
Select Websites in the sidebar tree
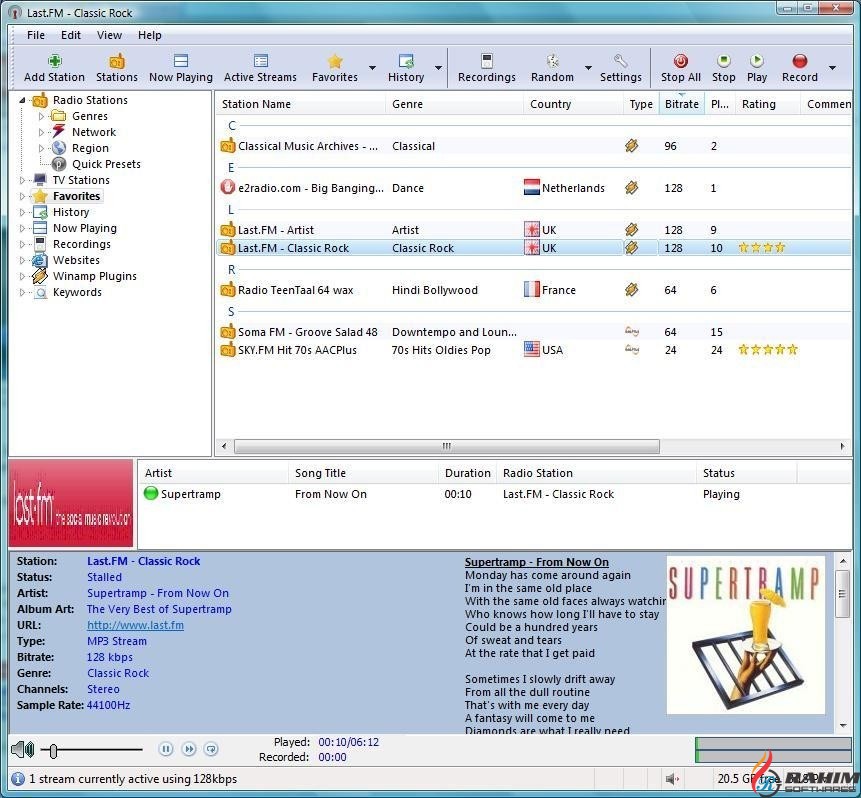(x=76, y=260)
